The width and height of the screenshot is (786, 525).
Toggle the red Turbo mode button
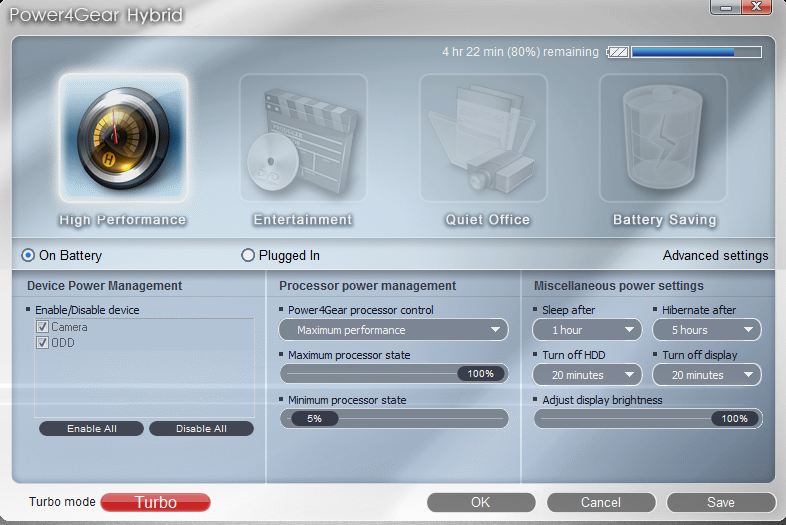pos(155,502)
